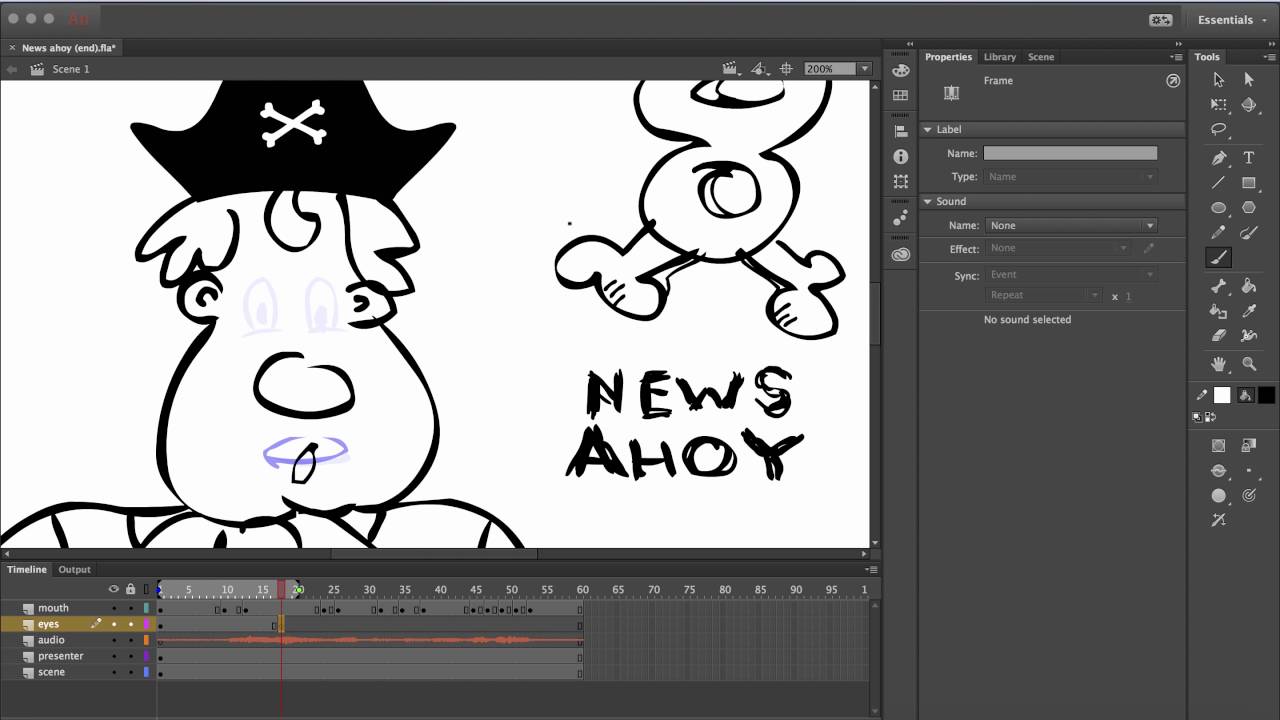1280x720 pixels.
Task: Toggle visibility dot of mouth layer
Action: (114, 608)
